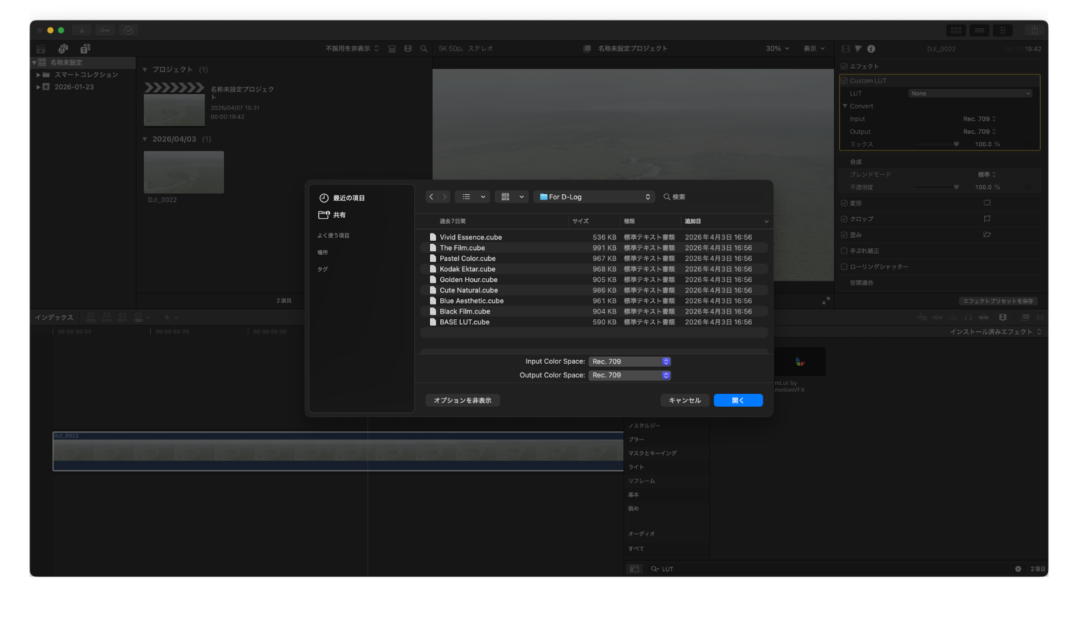Adjust the ミックス (Mix) slider handle

956,145
